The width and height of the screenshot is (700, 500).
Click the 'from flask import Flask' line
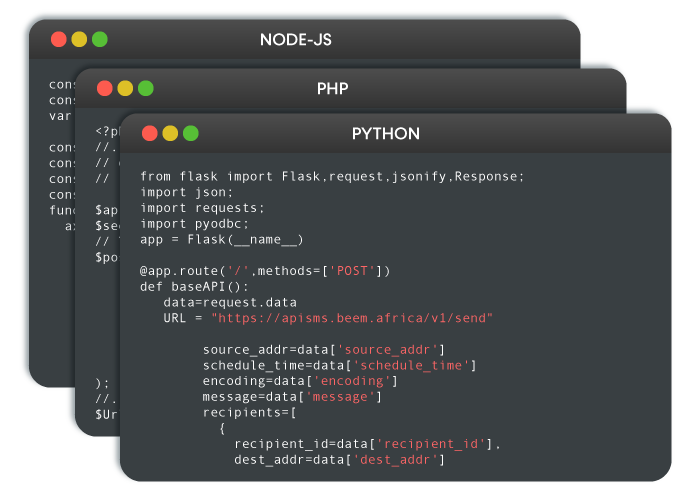coord(332,176)
